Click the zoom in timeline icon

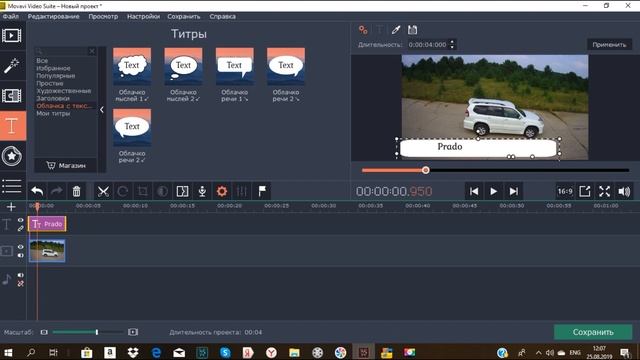coord(133,332)
